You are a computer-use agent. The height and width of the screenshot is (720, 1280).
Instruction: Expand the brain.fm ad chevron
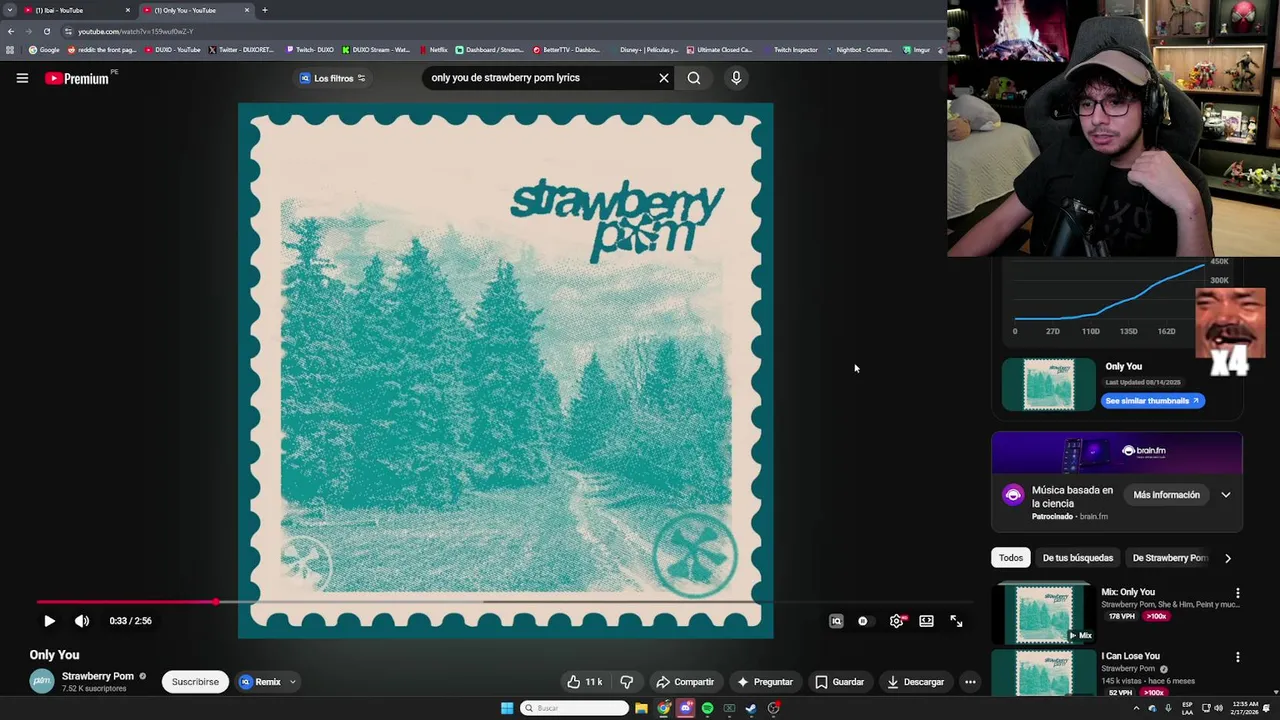coord(1226,495)
